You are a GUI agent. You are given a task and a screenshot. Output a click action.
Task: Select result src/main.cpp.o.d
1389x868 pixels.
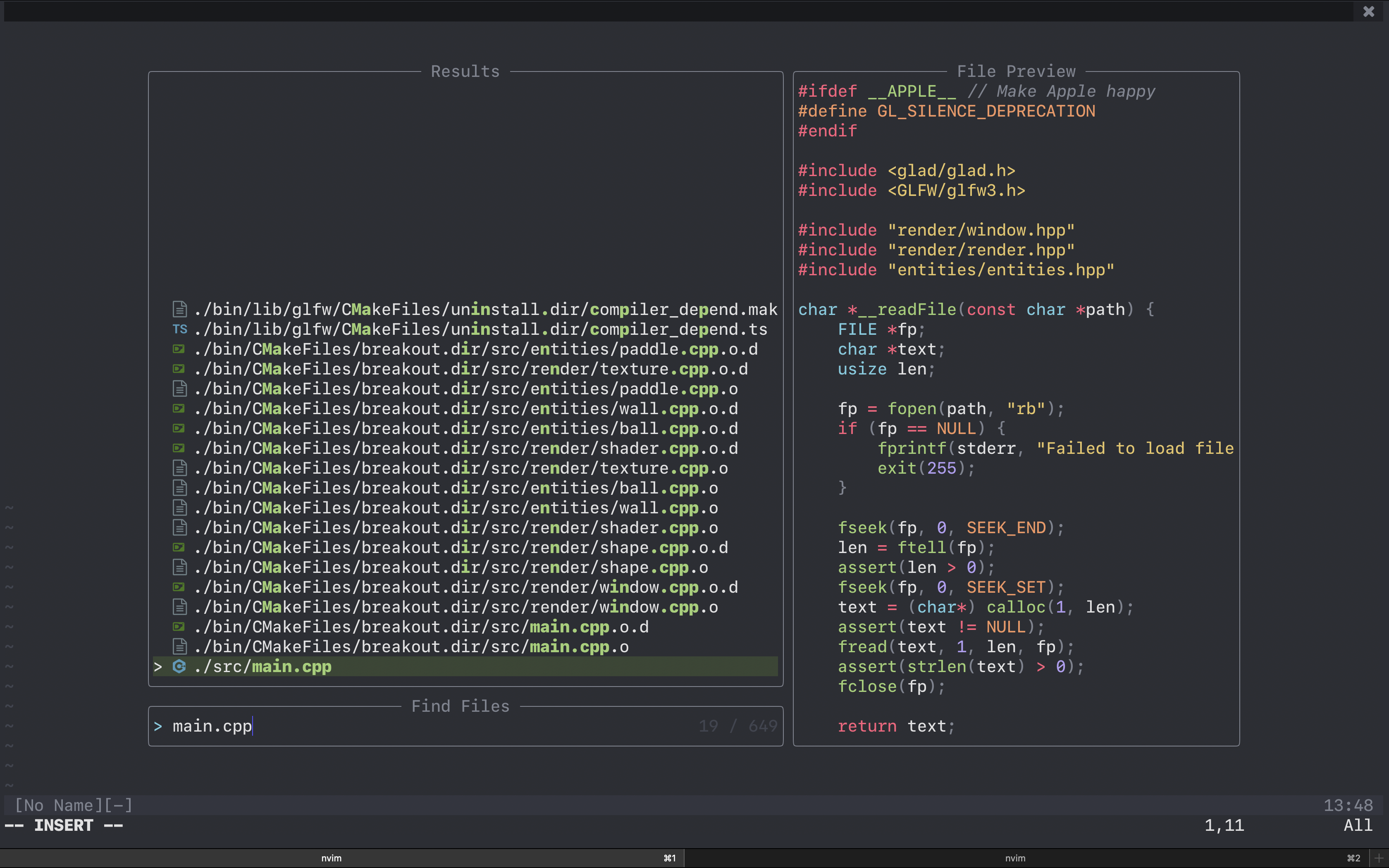(465, 627)
